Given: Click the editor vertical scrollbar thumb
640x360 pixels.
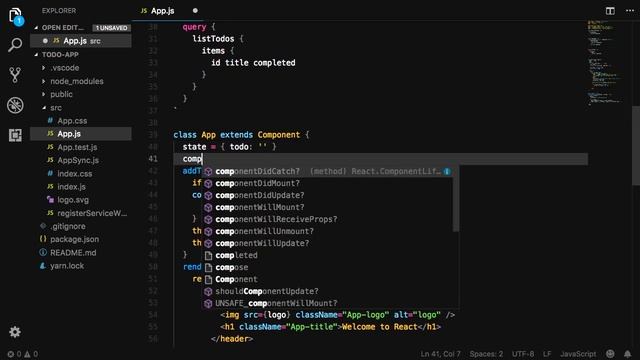Looking at the screenshot, I should pos(636,146).
